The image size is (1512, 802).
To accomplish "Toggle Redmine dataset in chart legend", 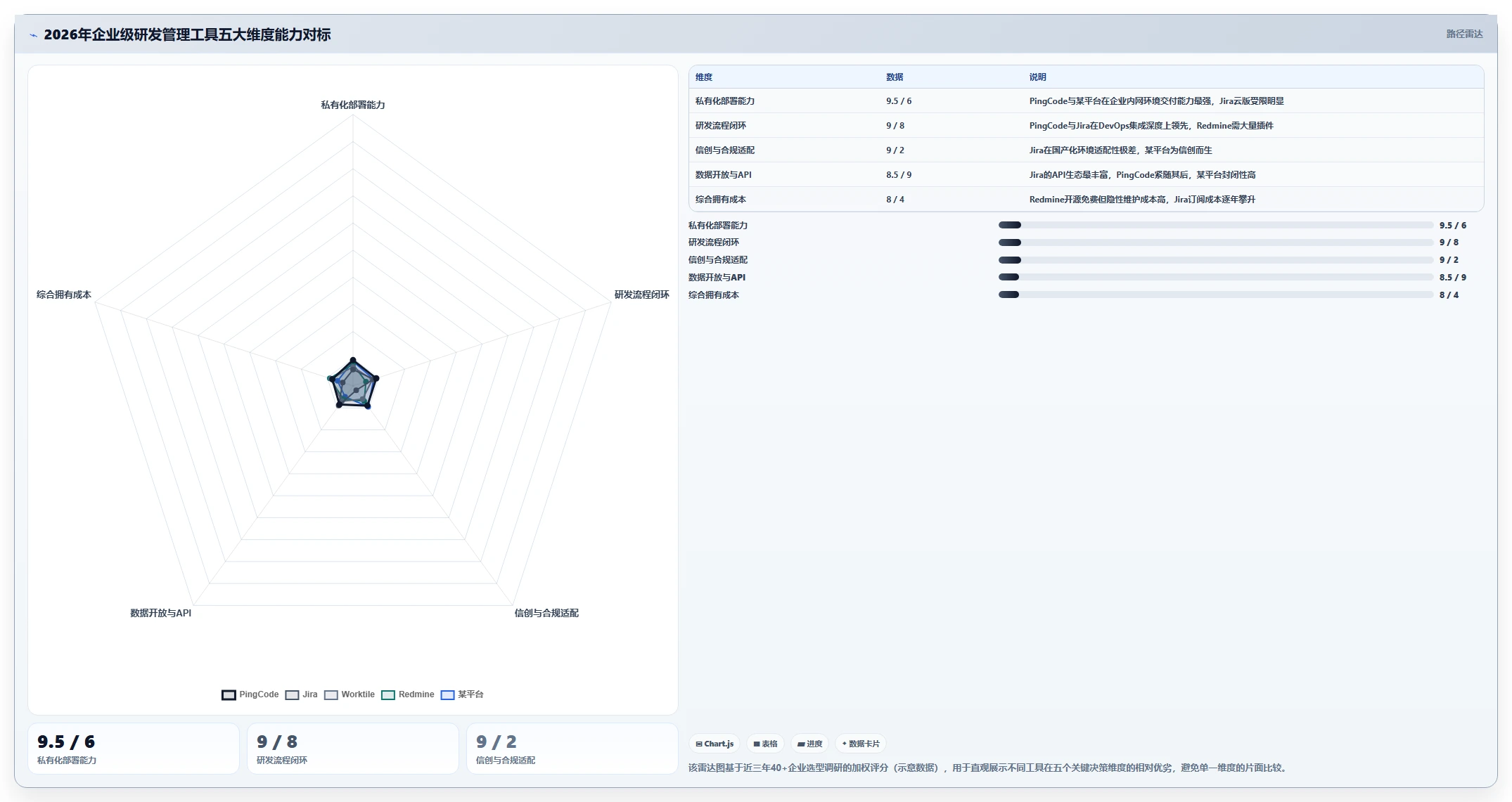I will 407,694.
